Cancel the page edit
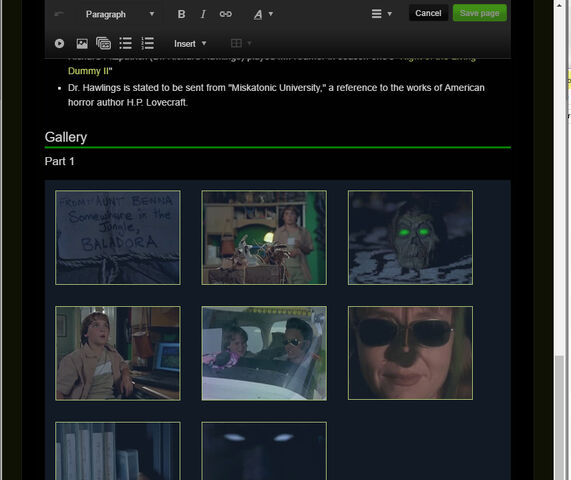The height and width of the screenshot is (480, 571). (x=428, y=13)
